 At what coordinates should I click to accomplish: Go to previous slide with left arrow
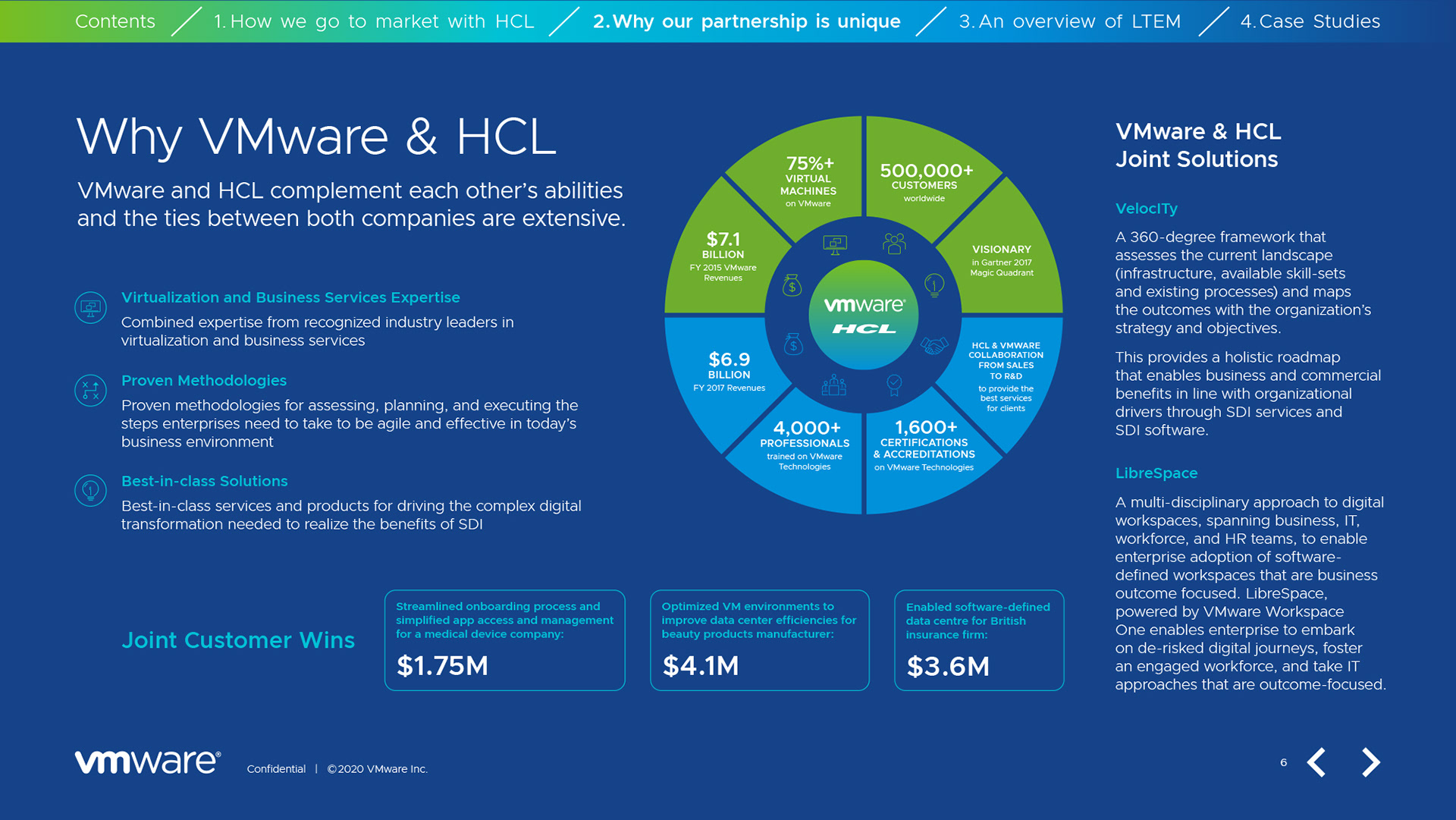coord(1316,762)
